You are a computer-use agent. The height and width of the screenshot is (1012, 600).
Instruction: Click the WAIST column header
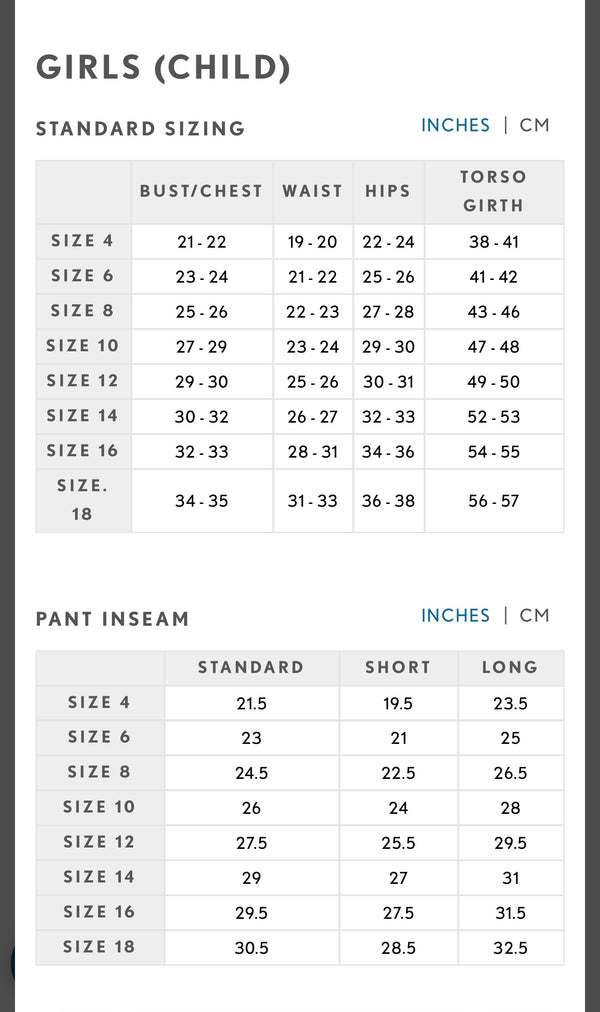click(x=313, y=192)
